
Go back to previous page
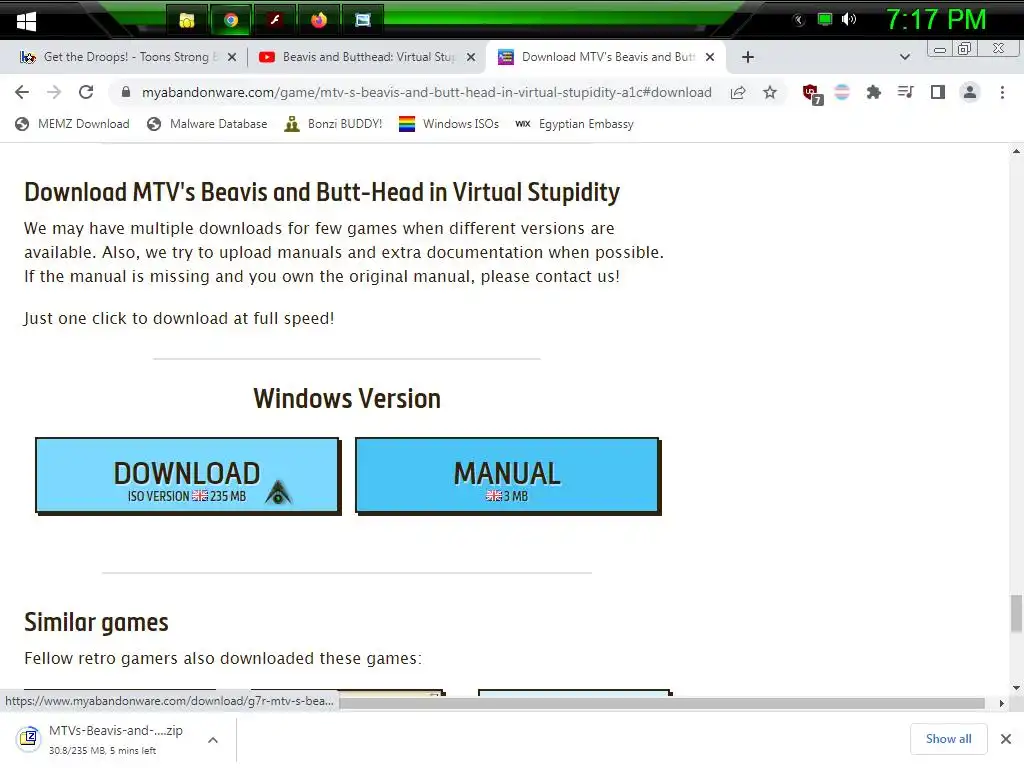(22, 92)
